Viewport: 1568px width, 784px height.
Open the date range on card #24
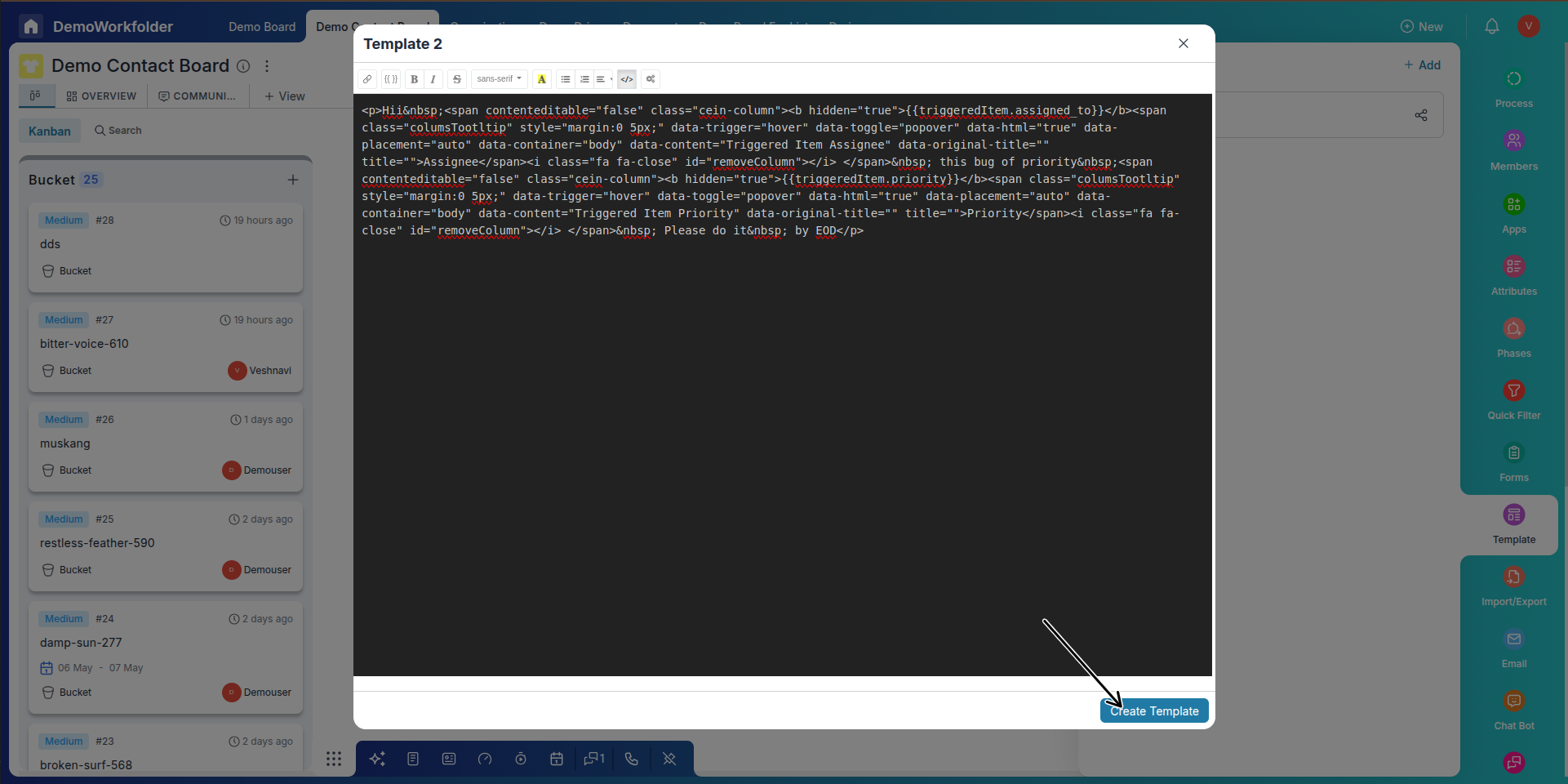pos(91,668)
